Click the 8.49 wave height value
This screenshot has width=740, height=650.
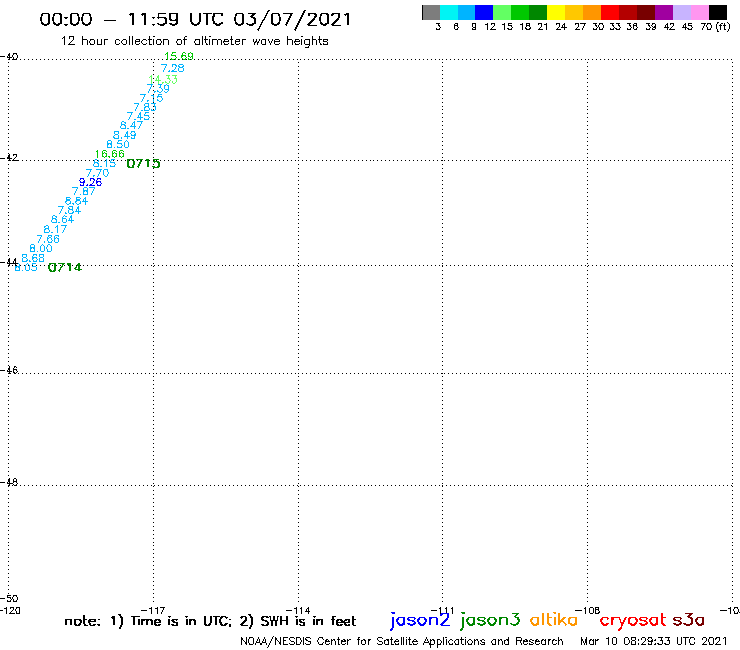125,135
